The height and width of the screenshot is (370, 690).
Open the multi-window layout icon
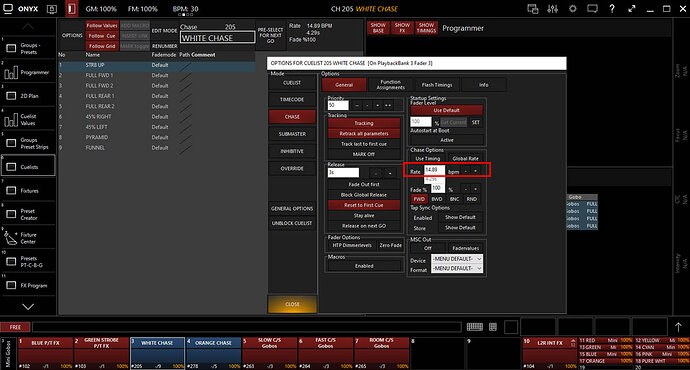(x=532, y=9)
